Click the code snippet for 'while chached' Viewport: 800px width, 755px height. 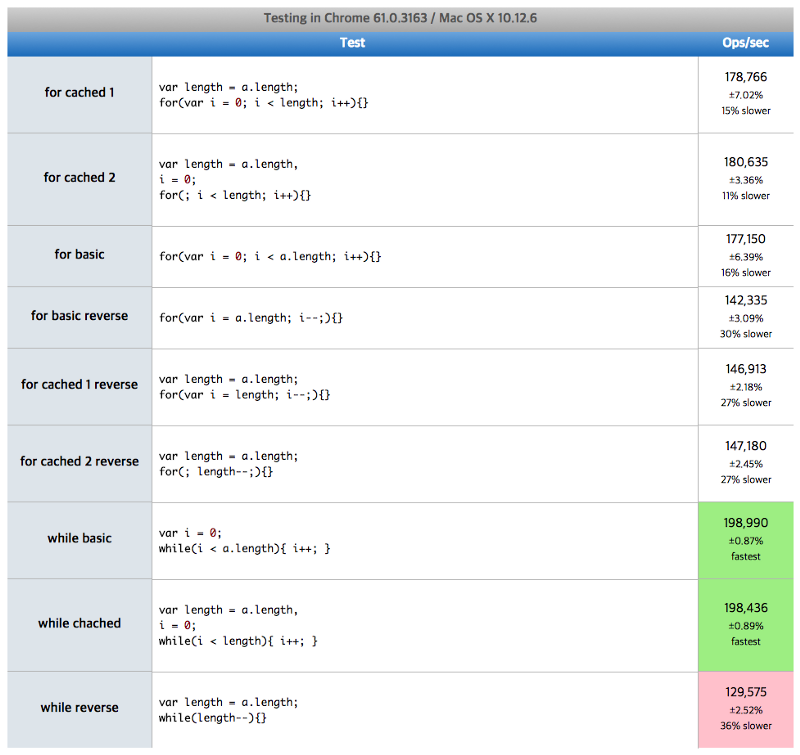tap(238, 625)
